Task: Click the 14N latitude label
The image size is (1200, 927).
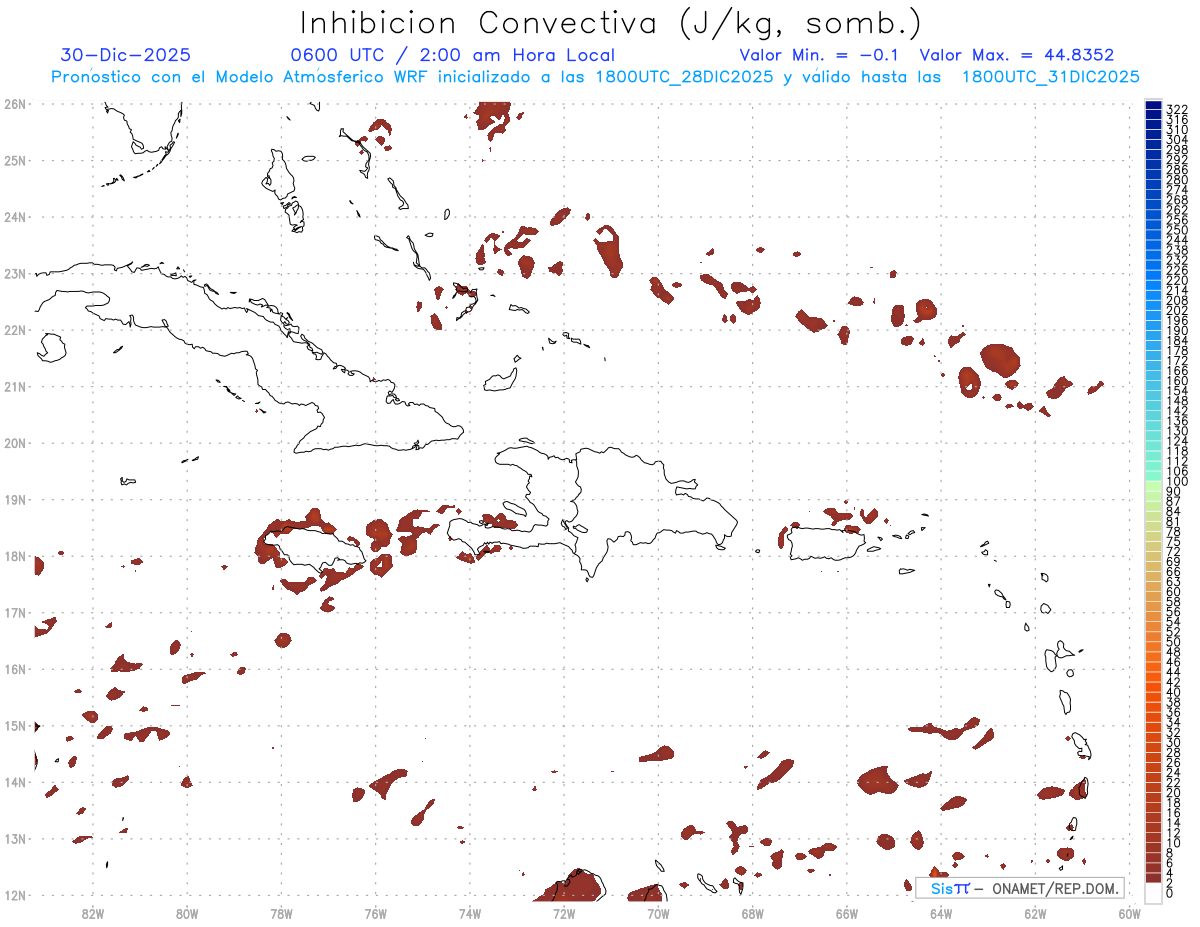Action: pyautogui.click(x=15, y=782)
